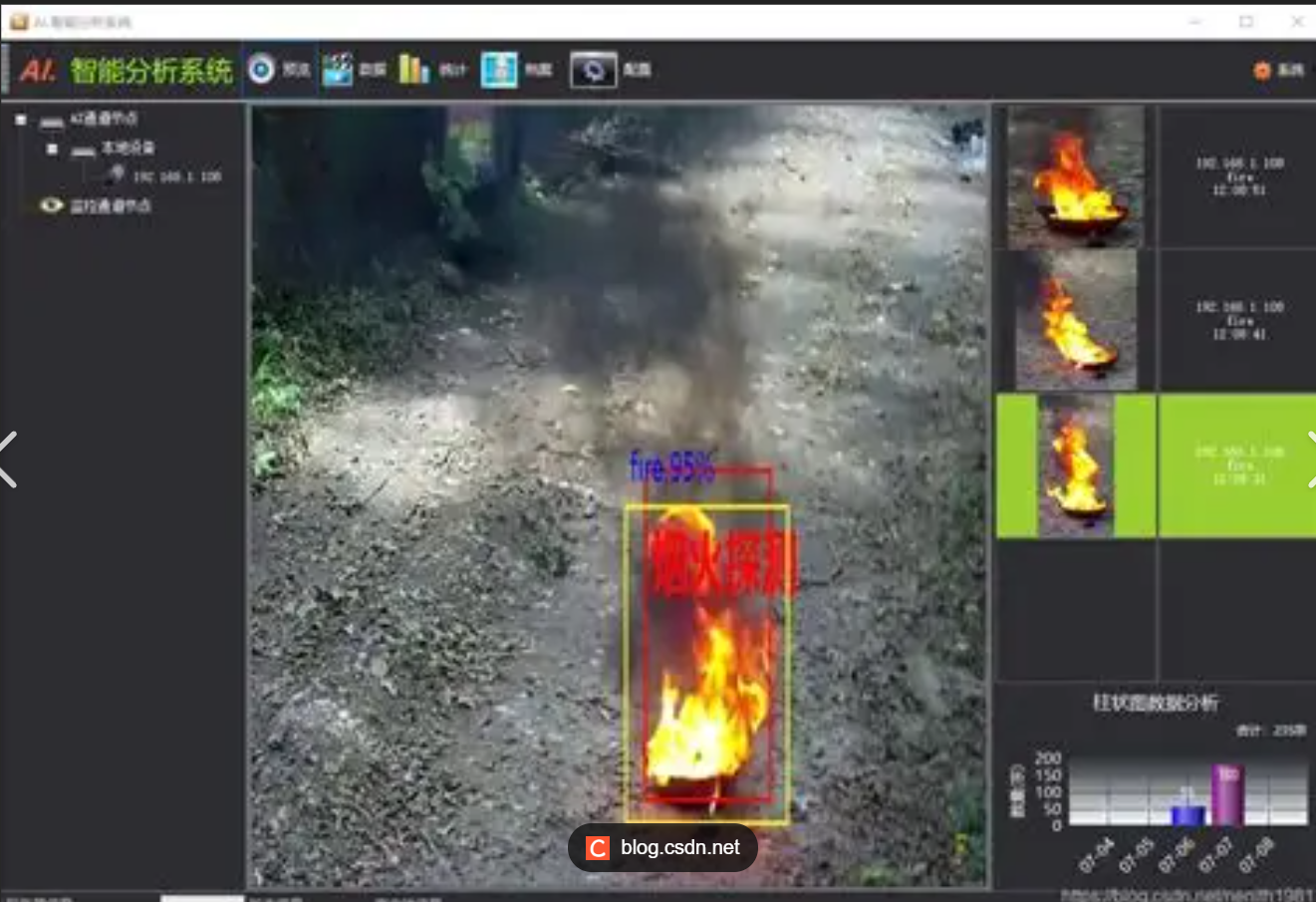The image size is (1316, 902).
Task: Collapse the top AI channel tree node
Action: coord(21,120)
